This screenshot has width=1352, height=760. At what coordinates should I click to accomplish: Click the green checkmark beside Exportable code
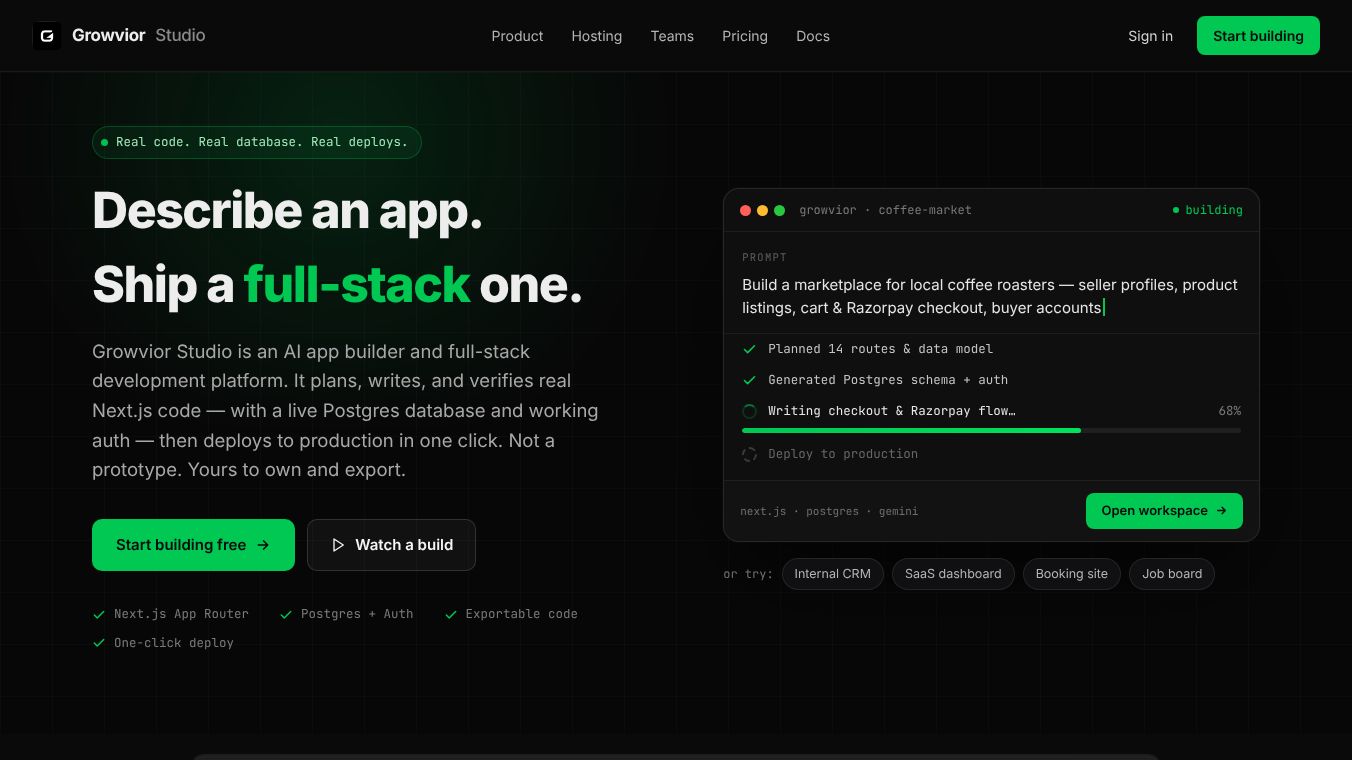point(451,614)
